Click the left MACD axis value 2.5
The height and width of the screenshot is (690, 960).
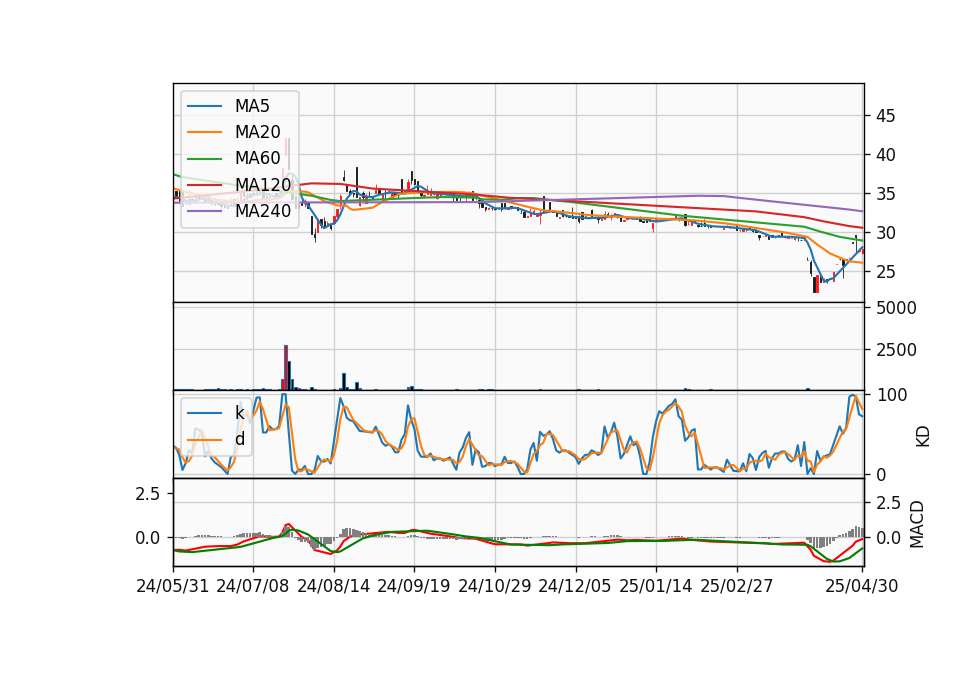tap(148, 494)
